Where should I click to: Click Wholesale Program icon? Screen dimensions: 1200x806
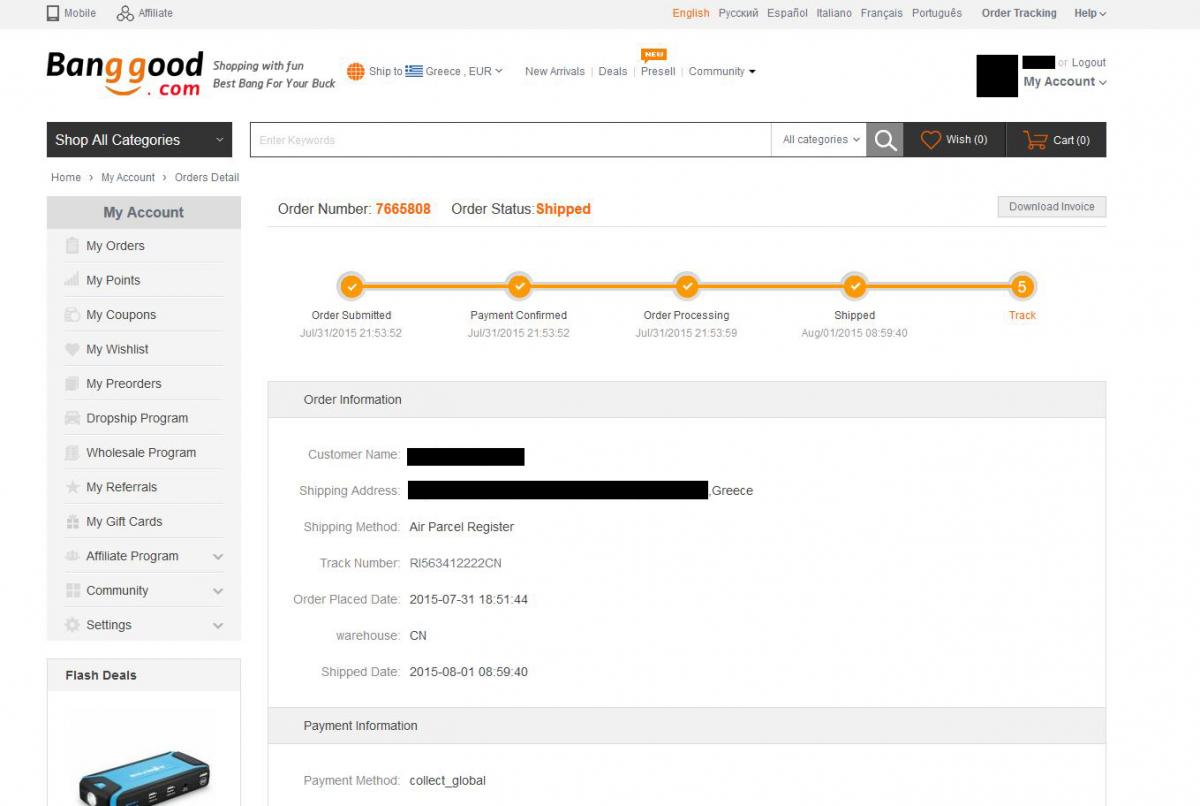click(x=72, y=453)
